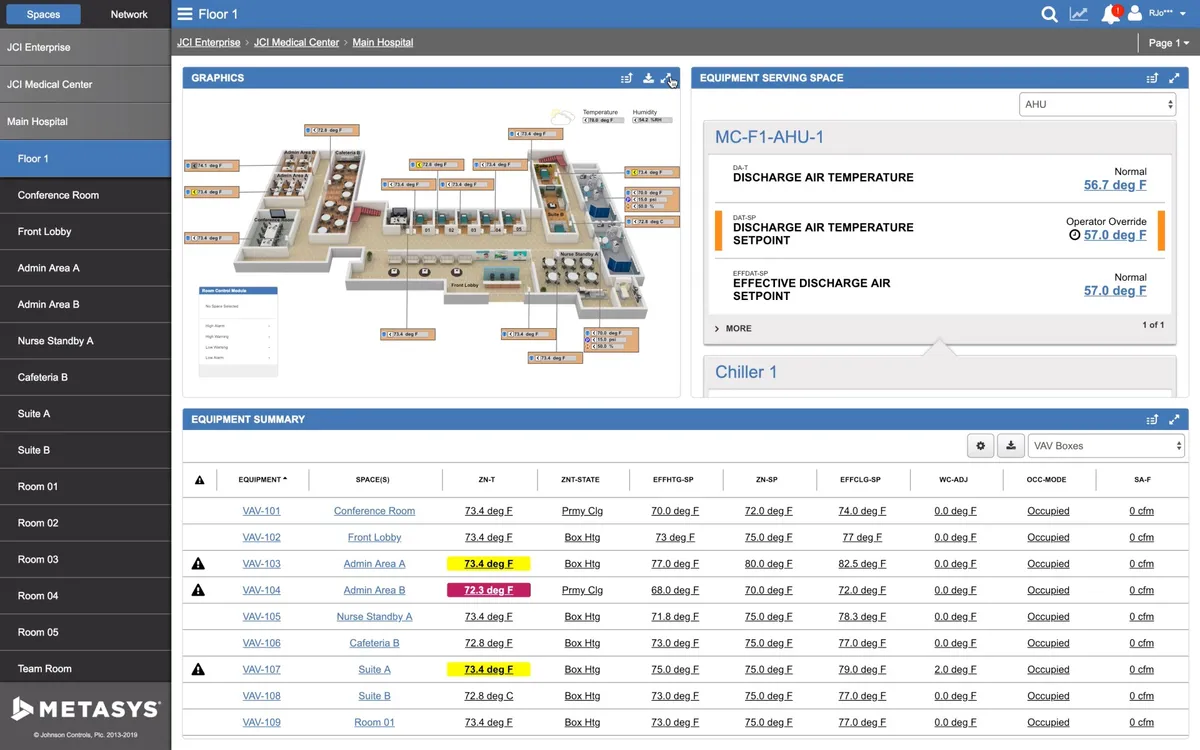Maximize the Equipment Summary widget
The height and width of the screenshot is (750, 1200).
coord(1175,420)
